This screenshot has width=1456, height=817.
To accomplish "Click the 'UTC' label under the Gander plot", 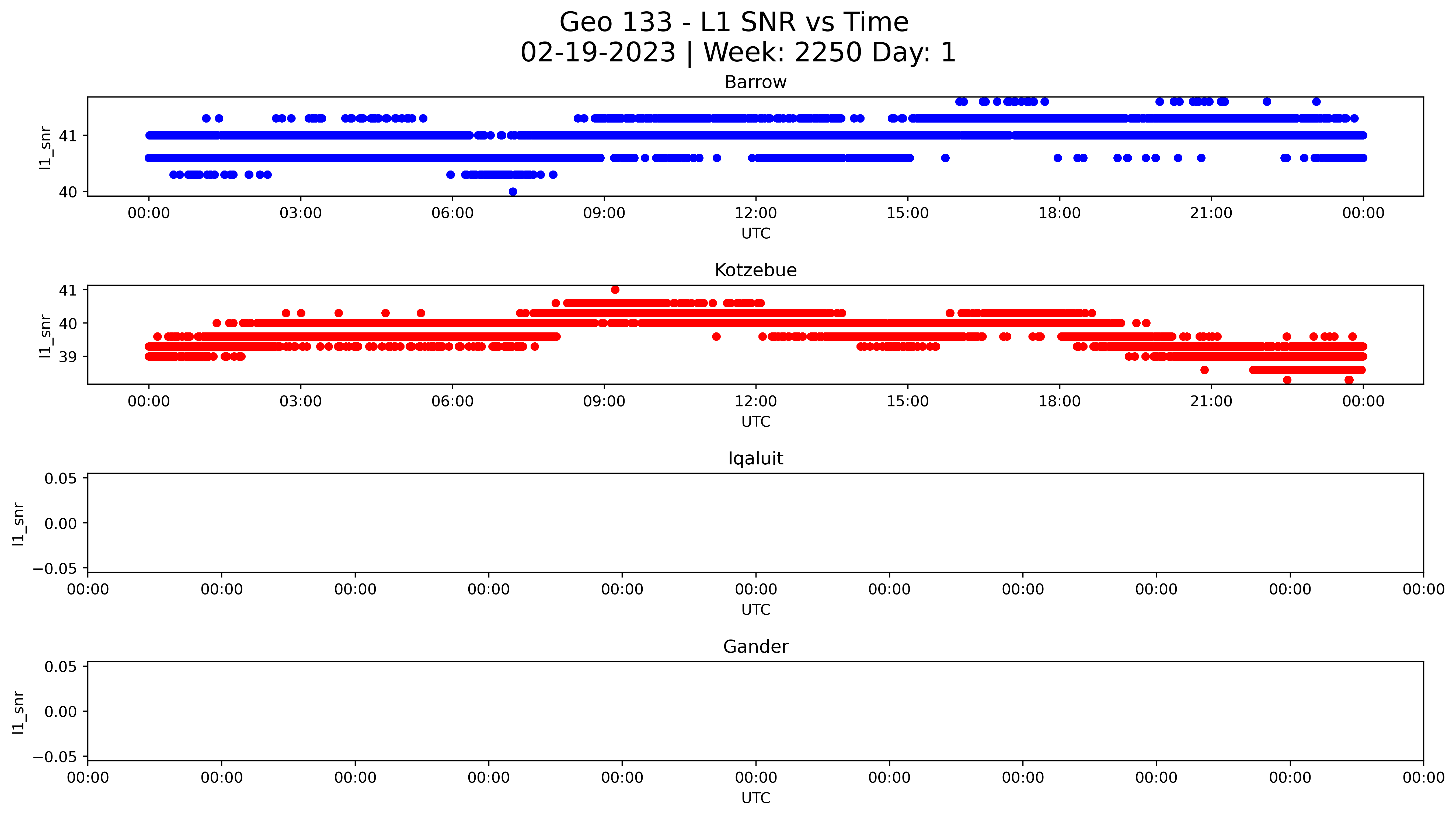I will (756, 798).
